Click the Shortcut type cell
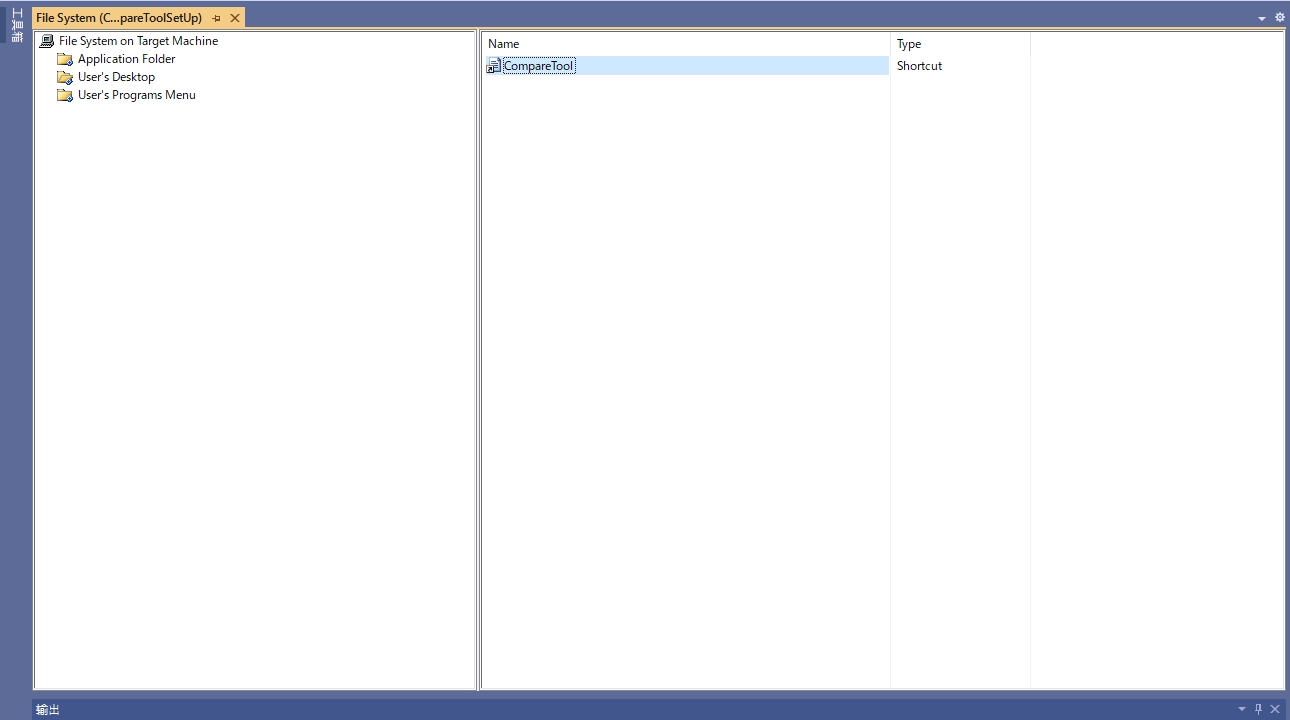 click(x=919, y=66)
